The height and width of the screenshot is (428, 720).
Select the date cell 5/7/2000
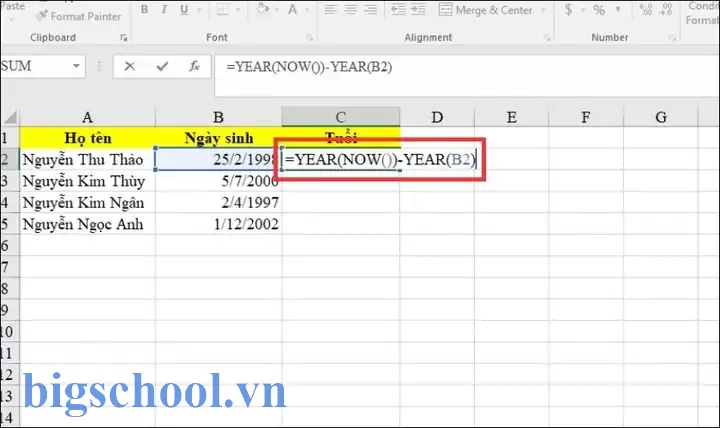[x=219, y=181]
